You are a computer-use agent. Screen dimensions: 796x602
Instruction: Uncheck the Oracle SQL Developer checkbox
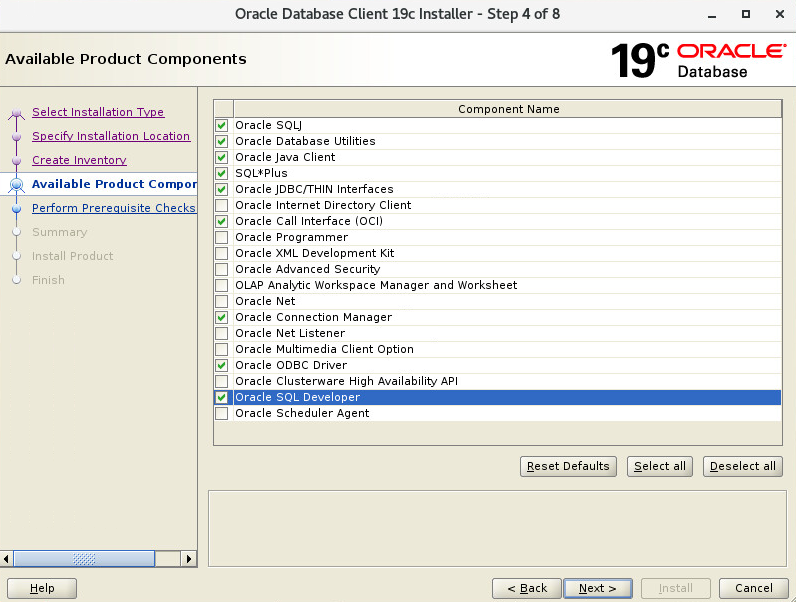(x=221, y=397)
